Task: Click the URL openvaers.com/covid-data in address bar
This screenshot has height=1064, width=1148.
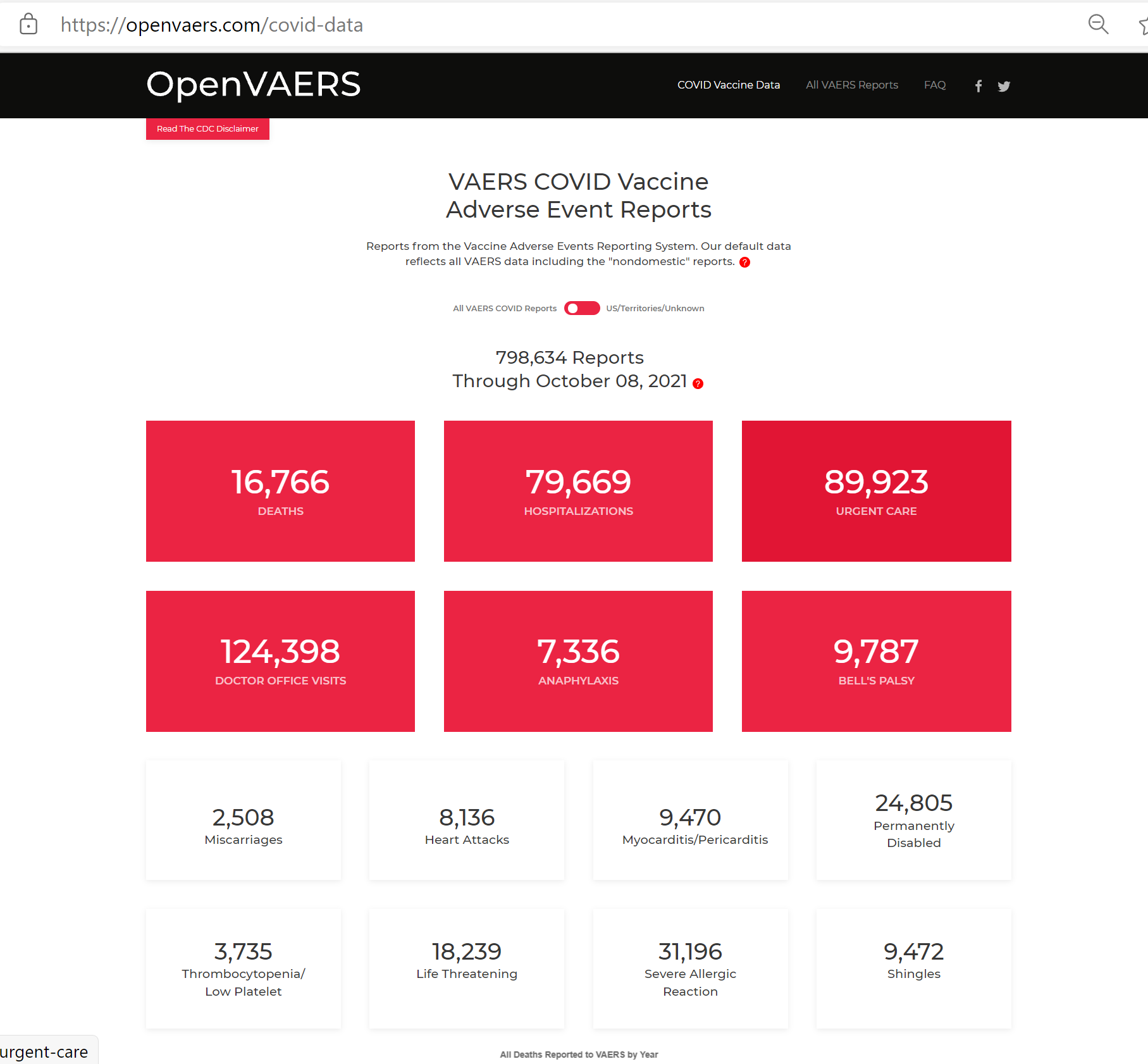Action: coord(212,25)
